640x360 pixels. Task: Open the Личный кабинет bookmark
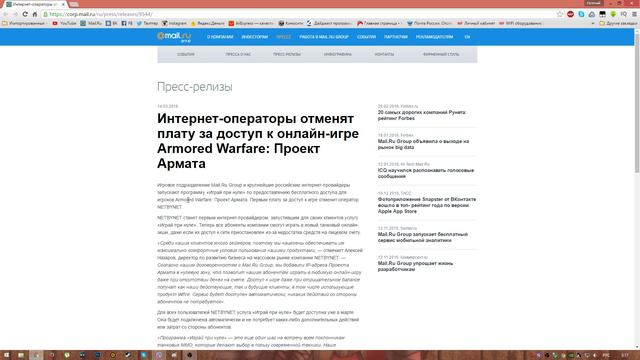coord(476,23)
